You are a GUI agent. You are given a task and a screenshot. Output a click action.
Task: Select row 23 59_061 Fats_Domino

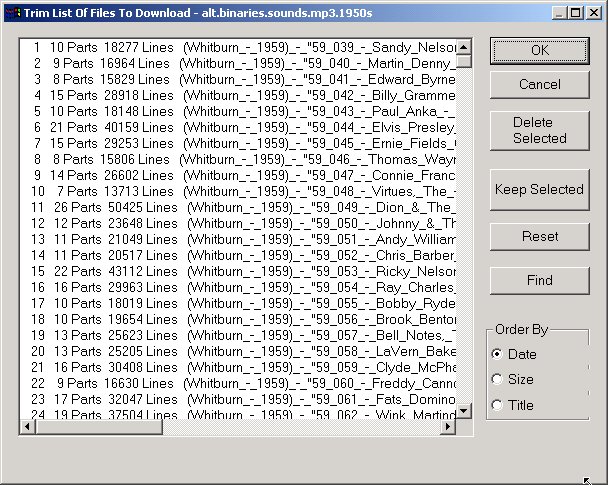point(238,399)
